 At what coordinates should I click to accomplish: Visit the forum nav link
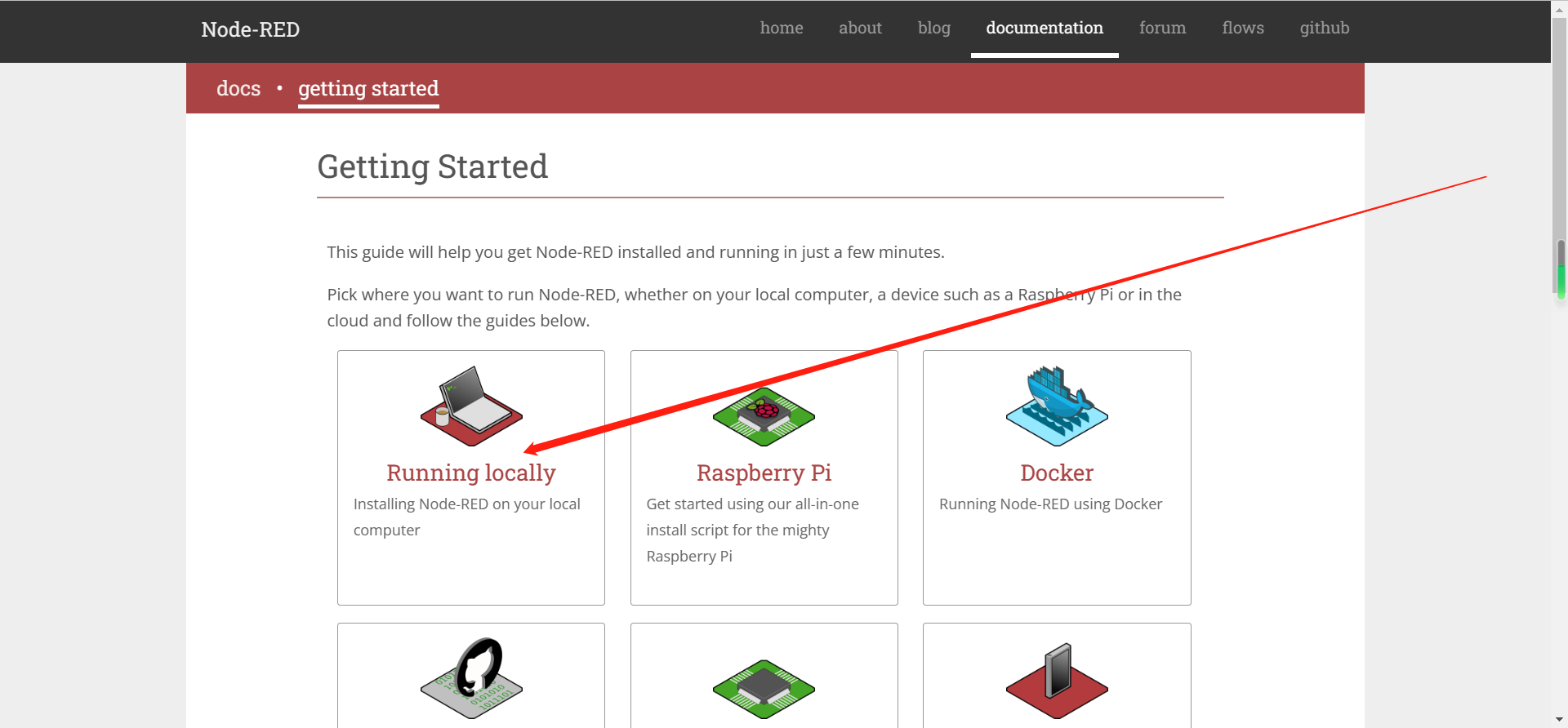point(1162,28)
